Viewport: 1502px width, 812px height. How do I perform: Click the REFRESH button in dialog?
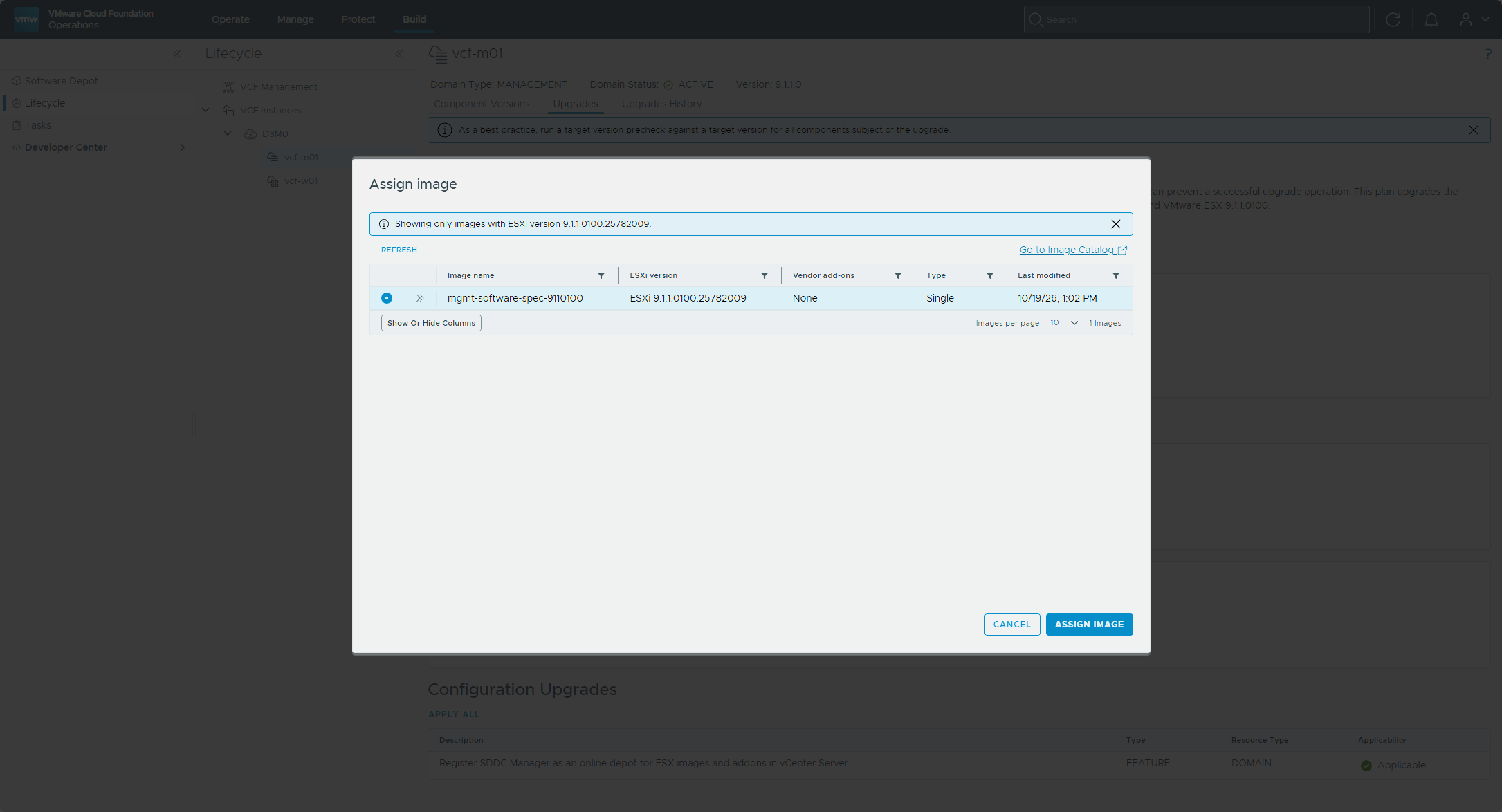click(x=399, y=250)
